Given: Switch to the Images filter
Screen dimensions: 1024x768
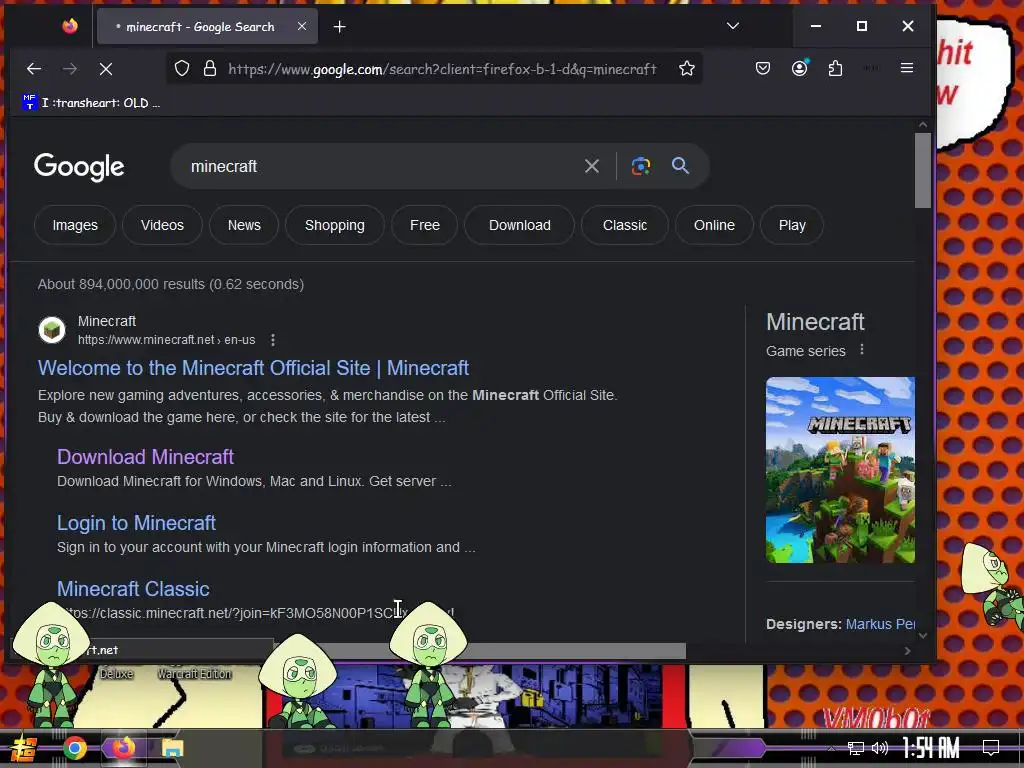Looking at the screenshot, I should coord(75,225).
